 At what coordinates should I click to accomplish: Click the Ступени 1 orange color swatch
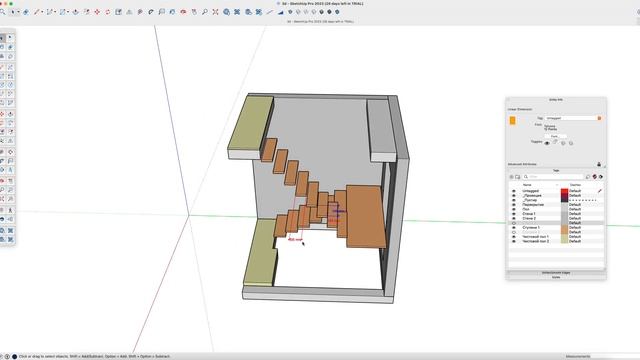coord(564,227)
